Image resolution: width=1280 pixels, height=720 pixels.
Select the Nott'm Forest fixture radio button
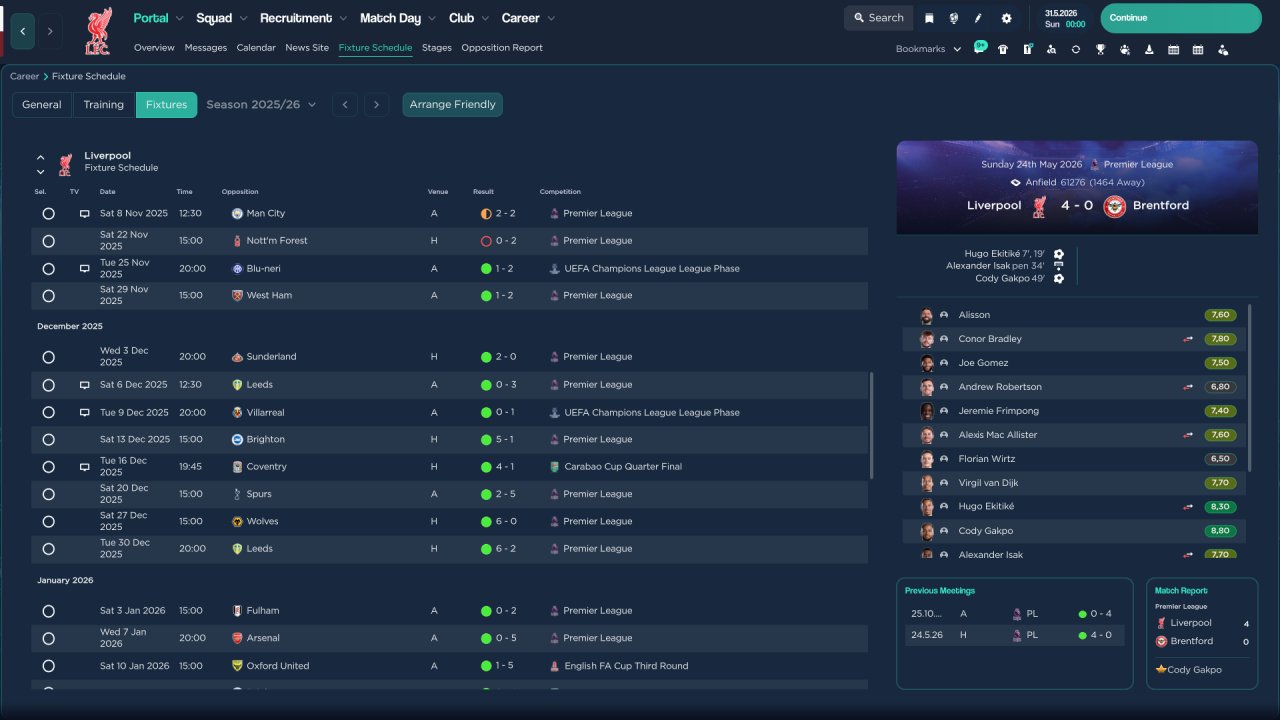coord(48,241)
